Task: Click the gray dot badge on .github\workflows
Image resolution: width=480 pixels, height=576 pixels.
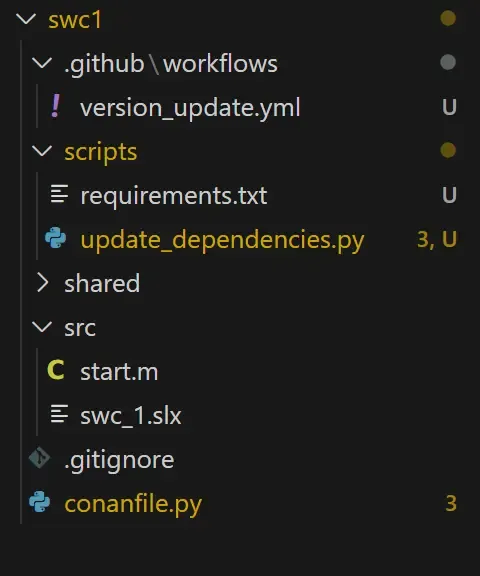Action: click(x=448, y=62)
